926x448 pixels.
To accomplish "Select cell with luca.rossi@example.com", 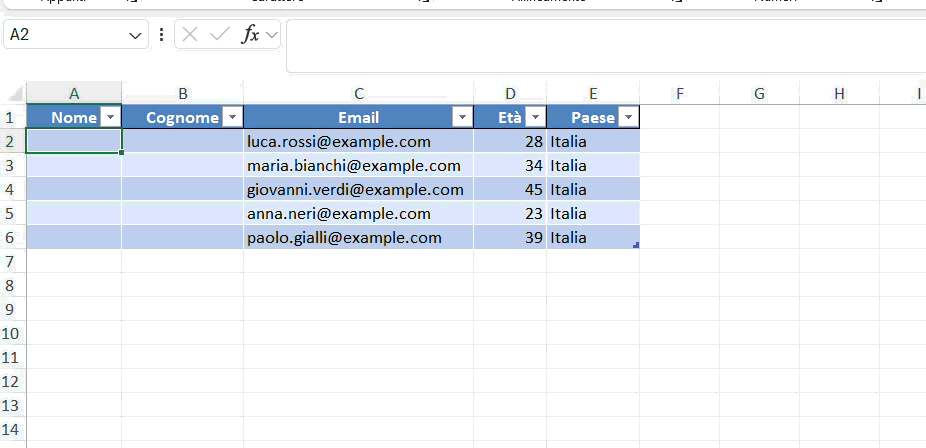I will coord(358,142).
